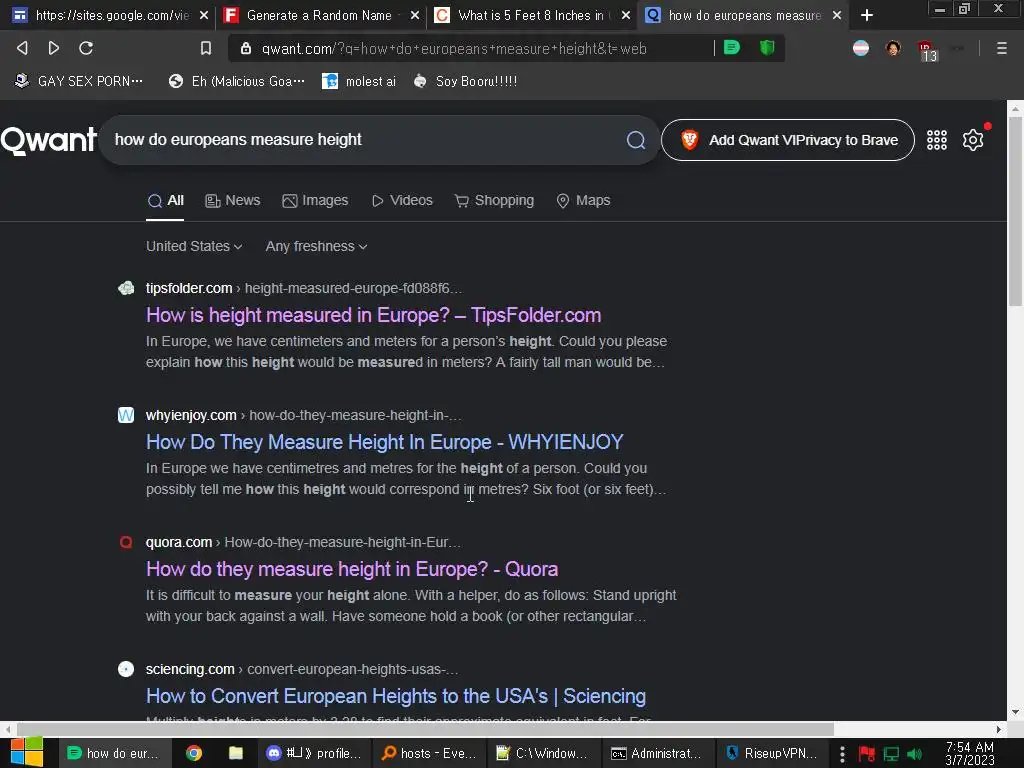Select the All search tab
Image resolution: width=1024 pixels, height=768 pixels.
click(165, 200)
